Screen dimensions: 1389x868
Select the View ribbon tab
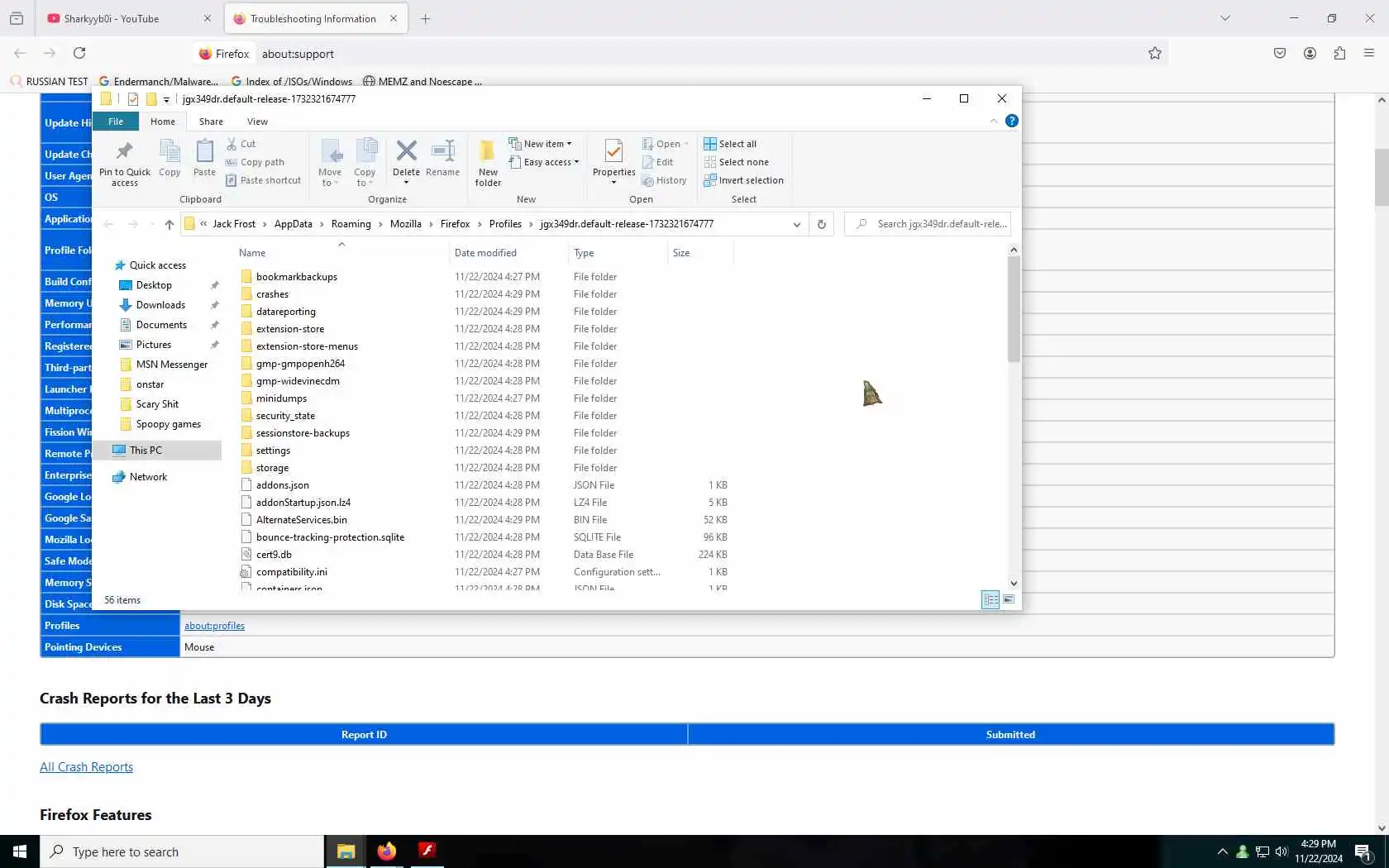257,122
